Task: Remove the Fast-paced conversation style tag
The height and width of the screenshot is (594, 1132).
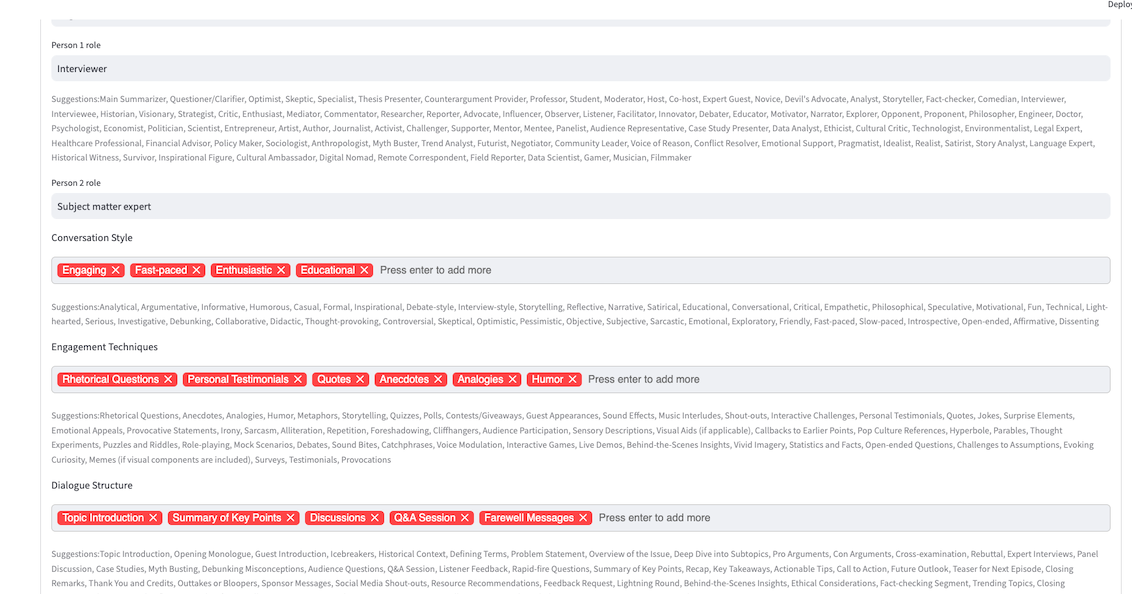Action: [197, 270]
